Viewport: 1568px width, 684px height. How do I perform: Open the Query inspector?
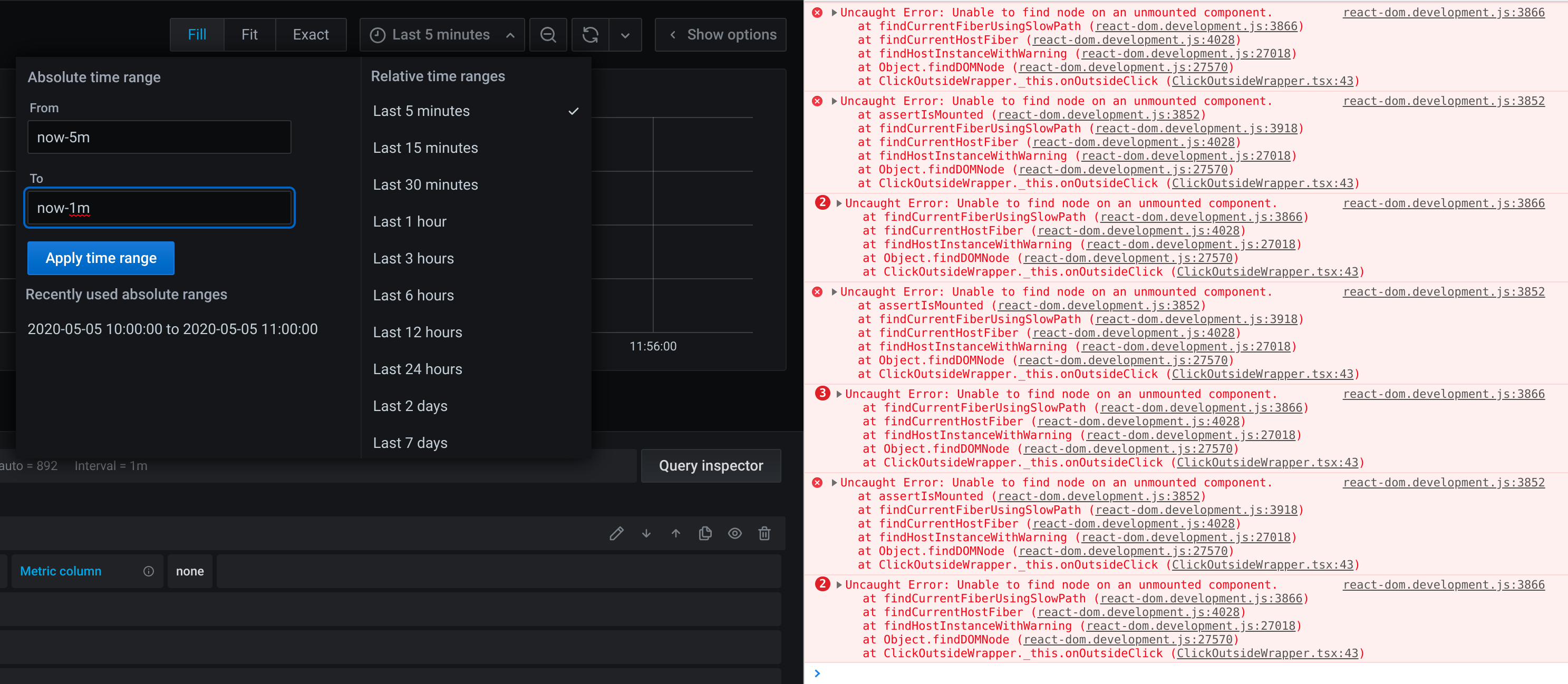710,465
